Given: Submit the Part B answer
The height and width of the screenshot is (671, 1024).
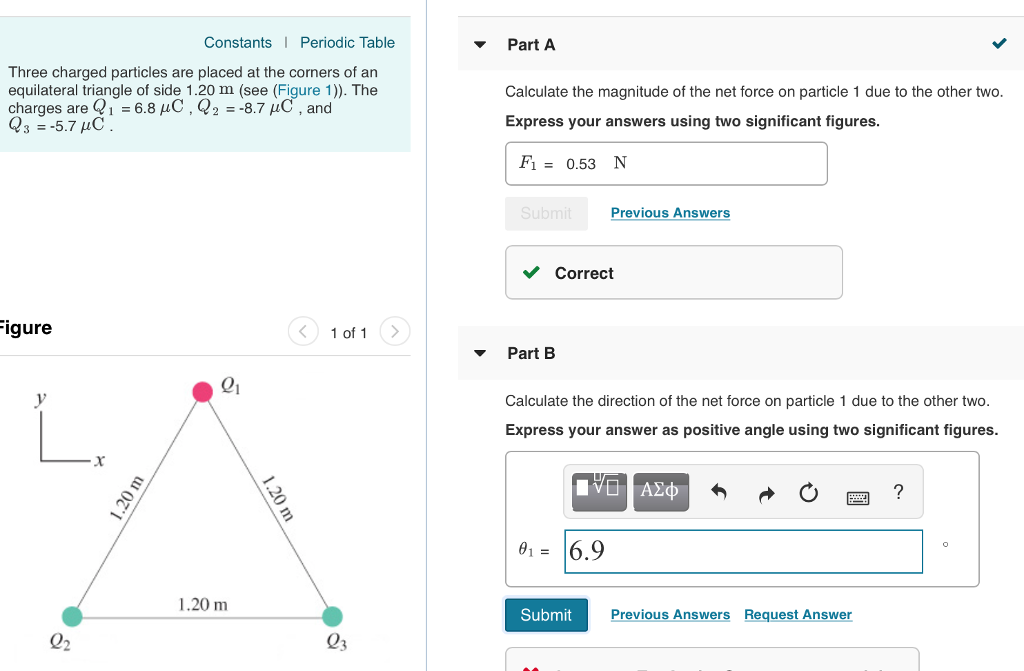Looking at the screenshot, I should coord(546,614).
